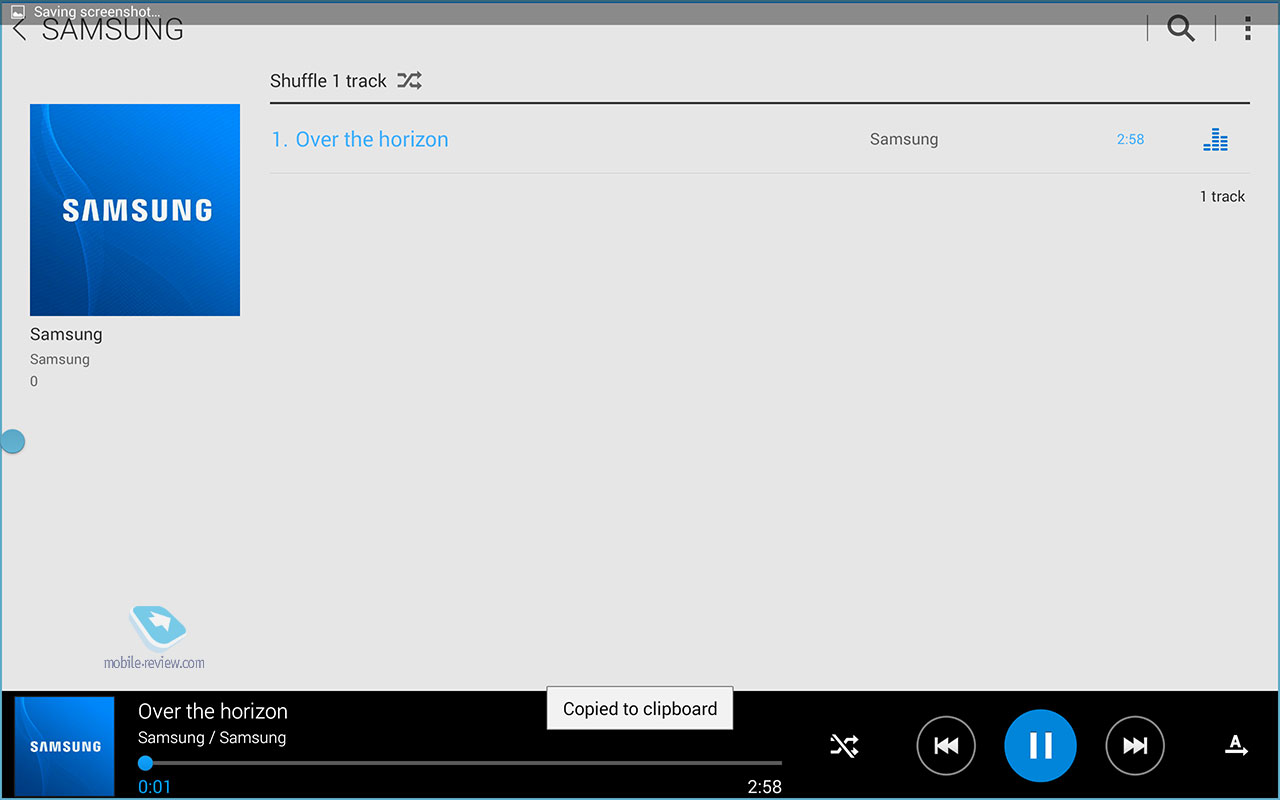Tap the Saving screenshot notification icon
Screen dimensions: 1280x800
pos(17,12)
